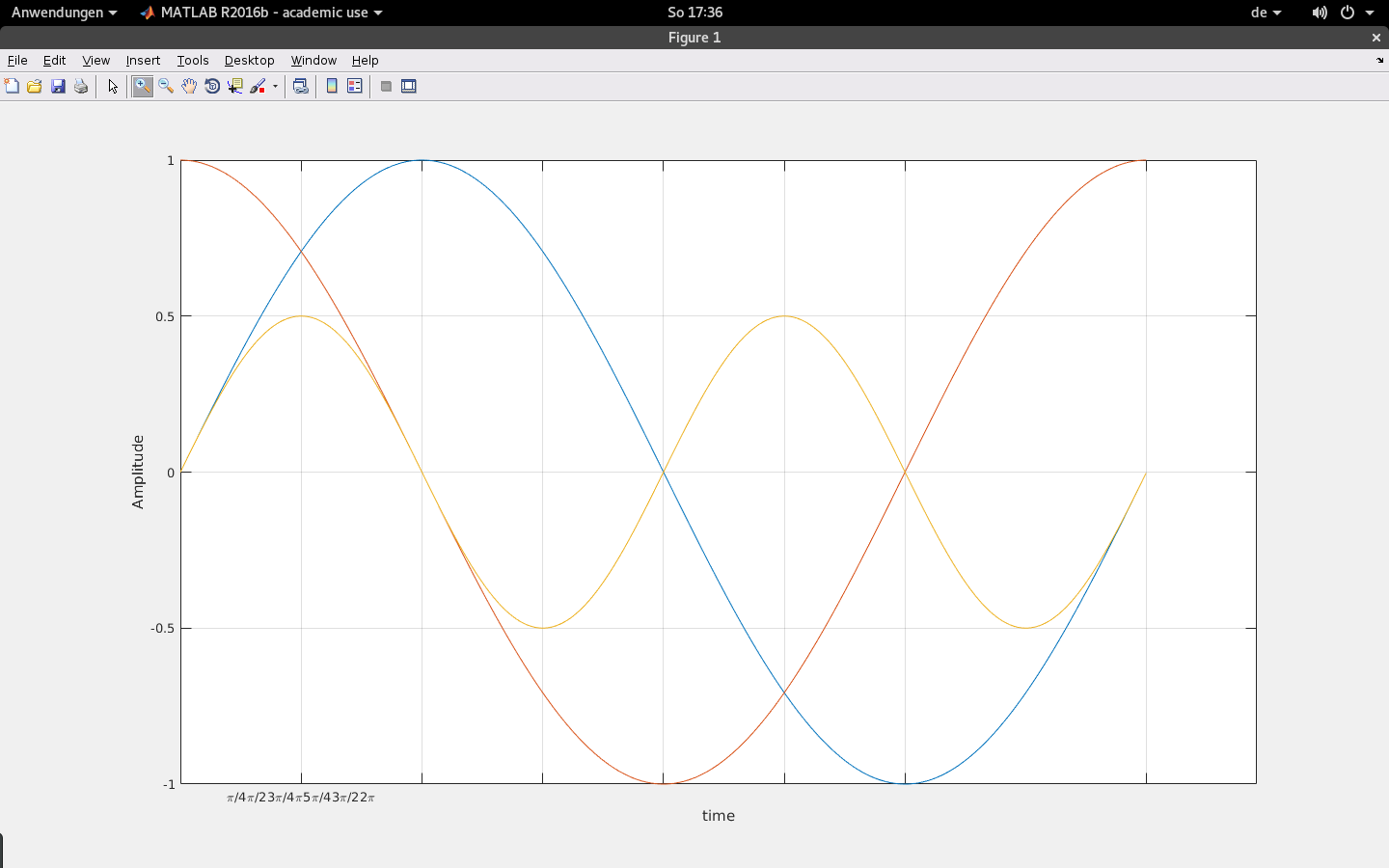
Task: Open the de keyboard layout dropdown
Action: [x=1266, y=13]
